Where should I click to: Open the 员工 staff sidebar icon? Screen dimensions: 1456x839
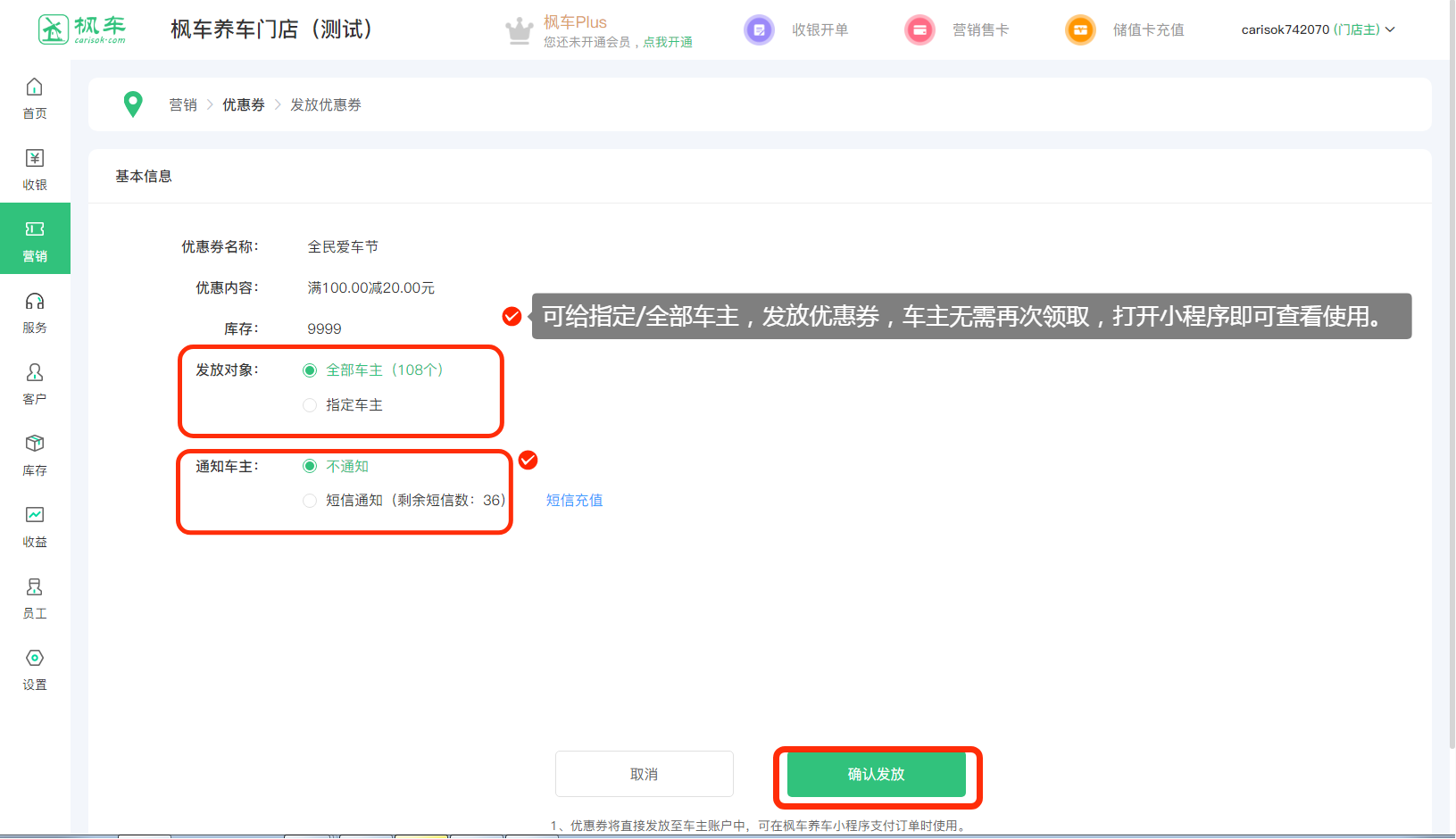35,587
